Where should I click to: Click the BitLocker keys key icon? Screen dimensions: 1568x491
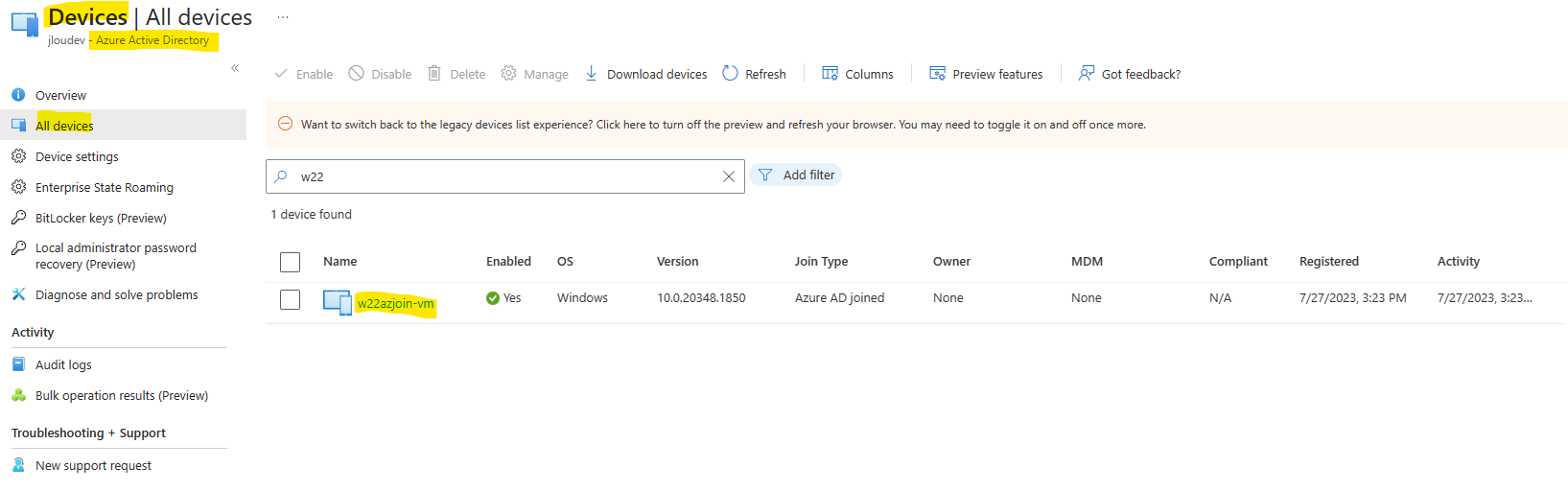click(18, 218)
